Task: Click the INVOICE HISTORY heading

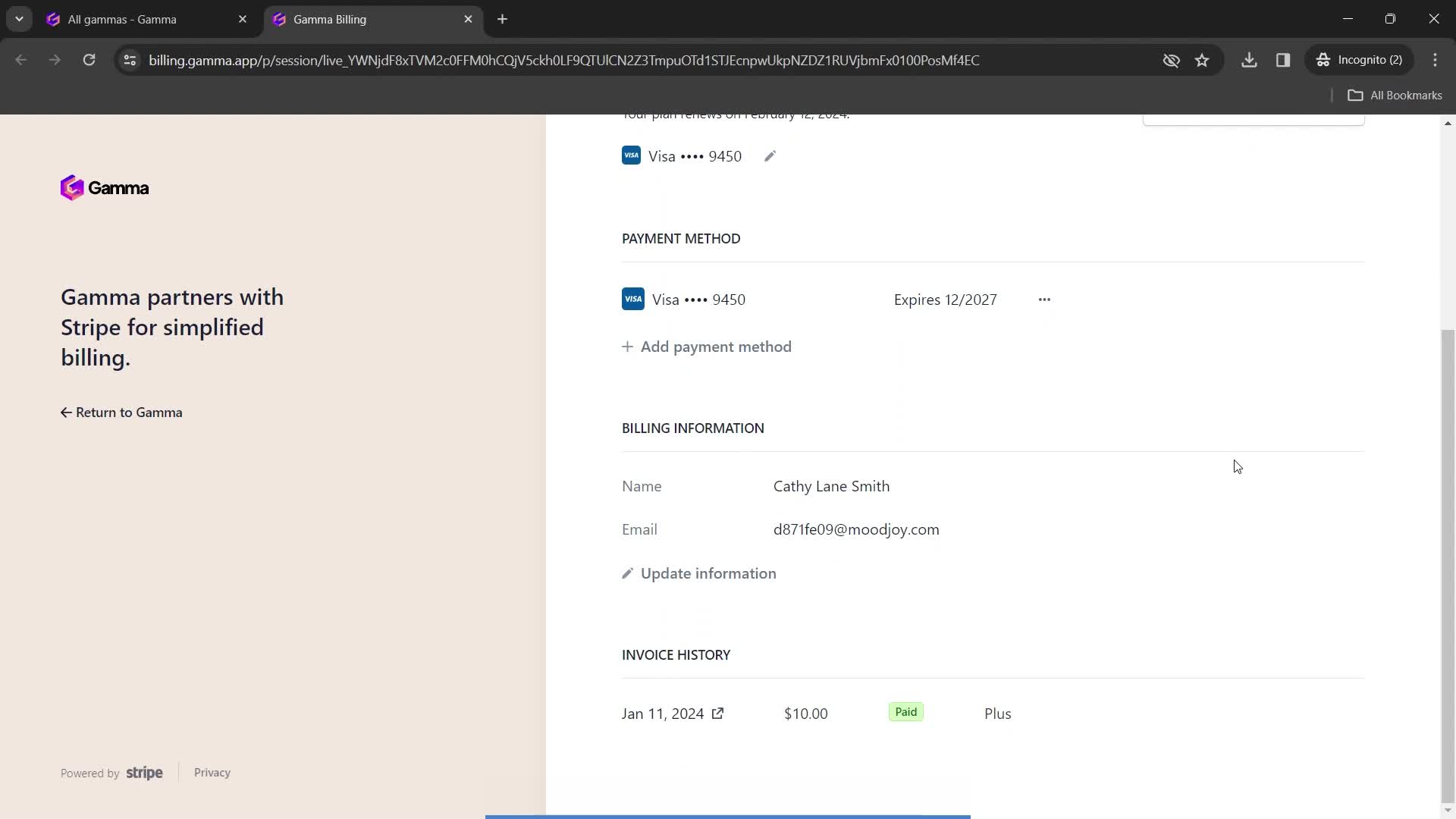Action: pyautogui.click(x=676, y=655)
